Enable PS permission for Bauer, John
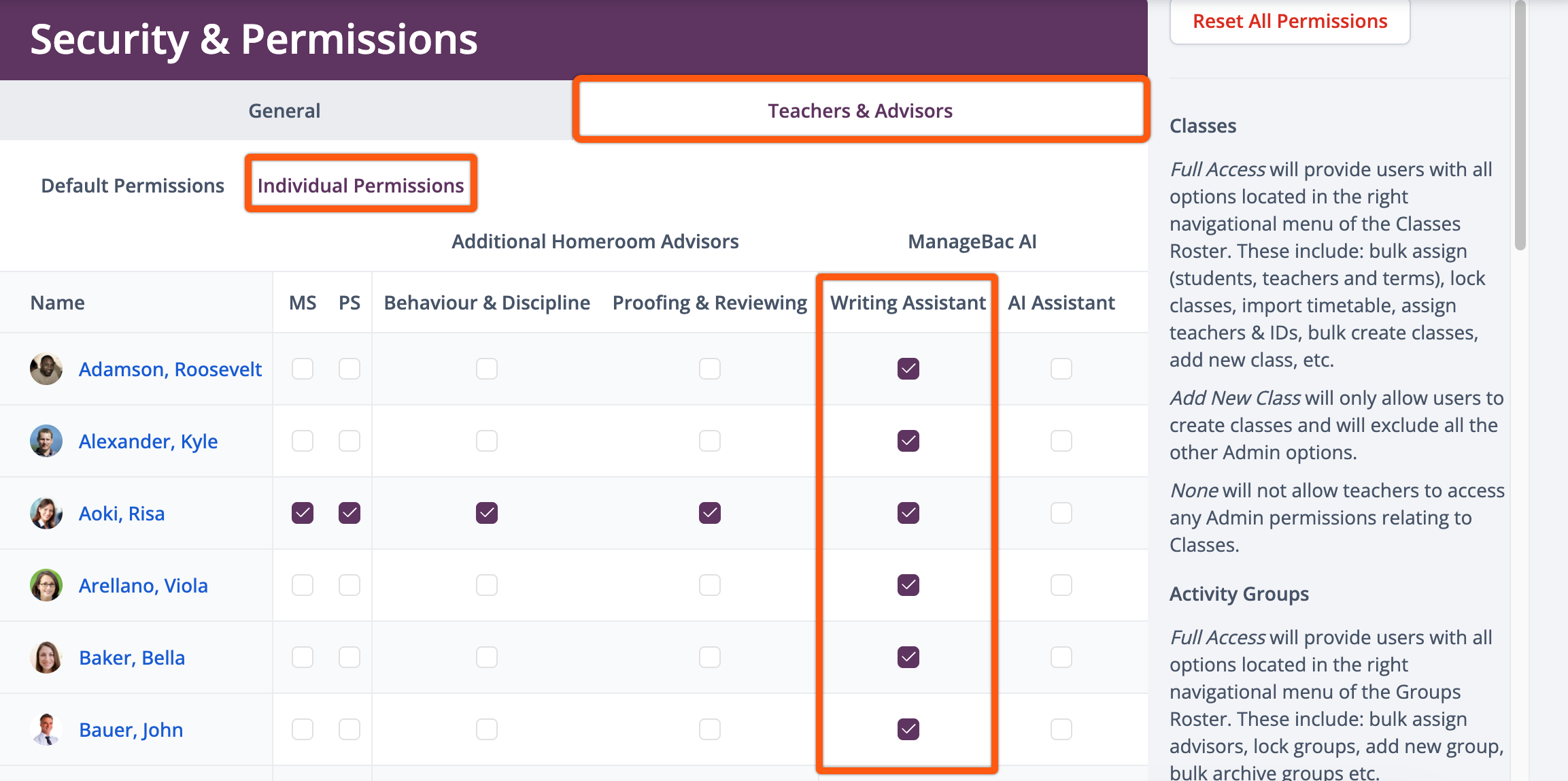The width and height of the screenshot is (1568, 781). click(x=350, y=729)
